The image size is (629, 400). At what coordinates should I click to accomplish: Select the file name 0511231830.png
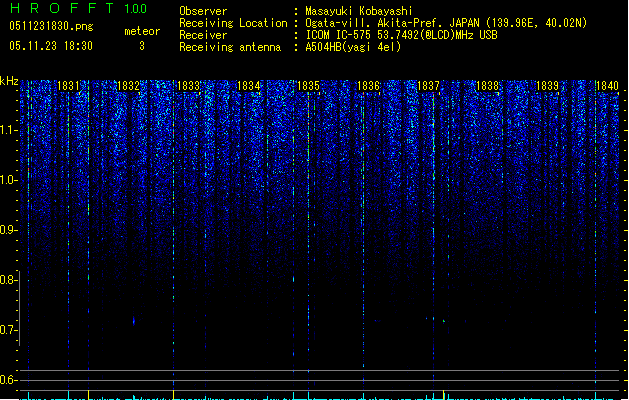(x=51, y=27)
